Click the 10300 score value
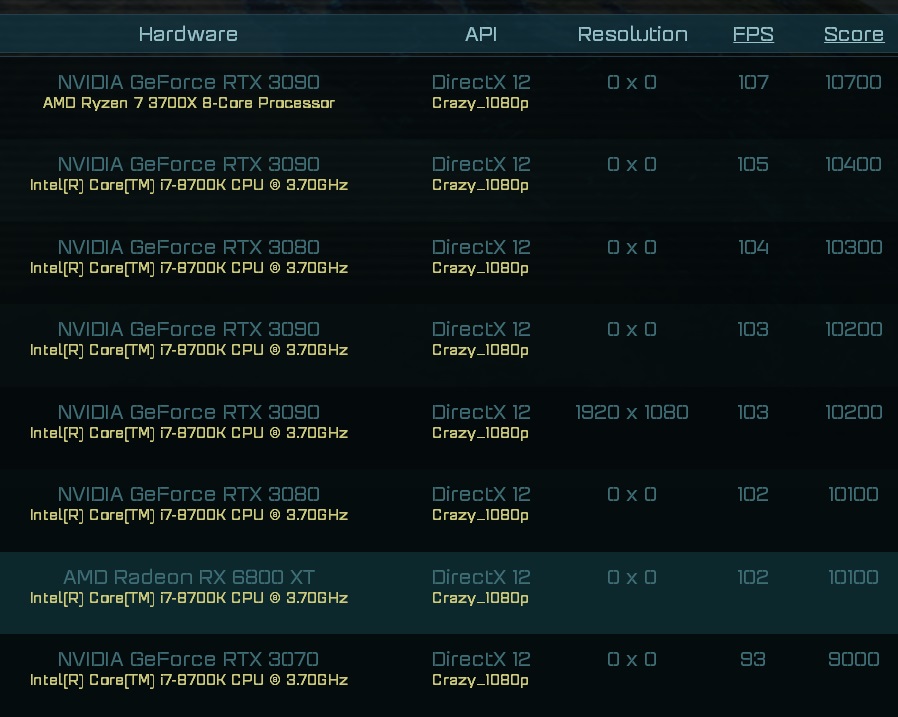Image resolution: width=898 pixels, height=717 pixels. [853, 247]
